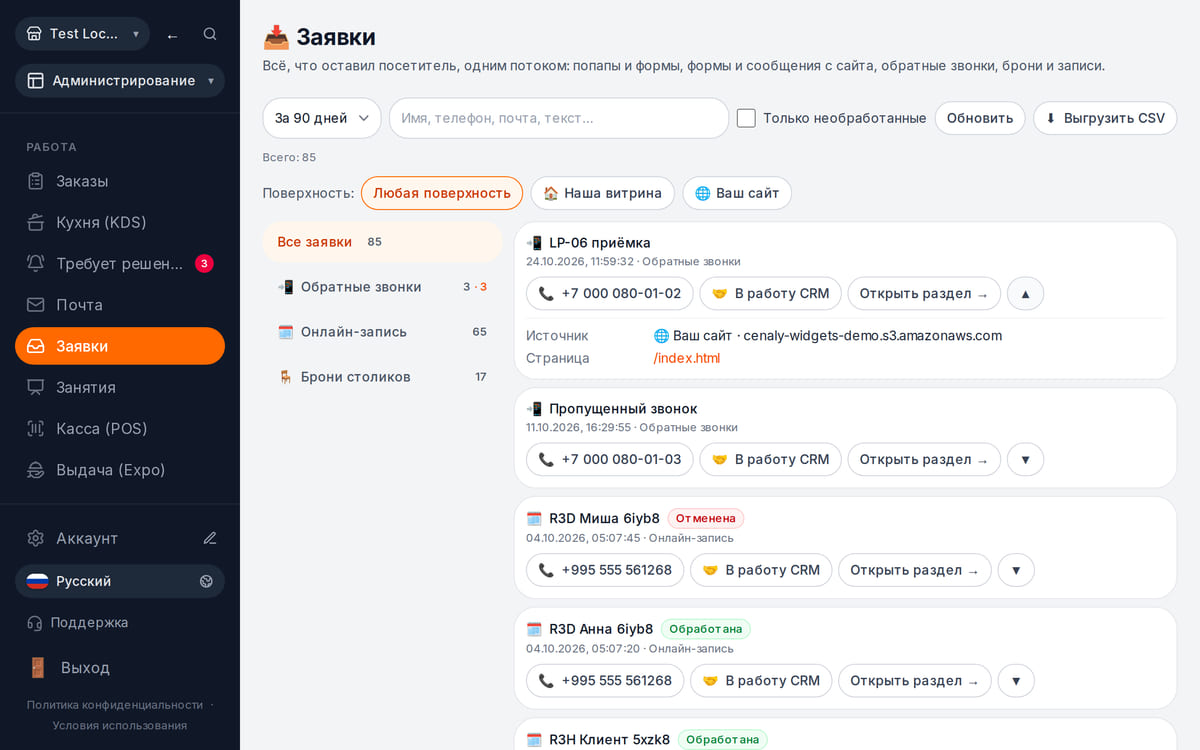This screenshot has width=1200, height=750.
Task: Click Обработана badge on R3D Анна card
Action: tap(706, 629)
